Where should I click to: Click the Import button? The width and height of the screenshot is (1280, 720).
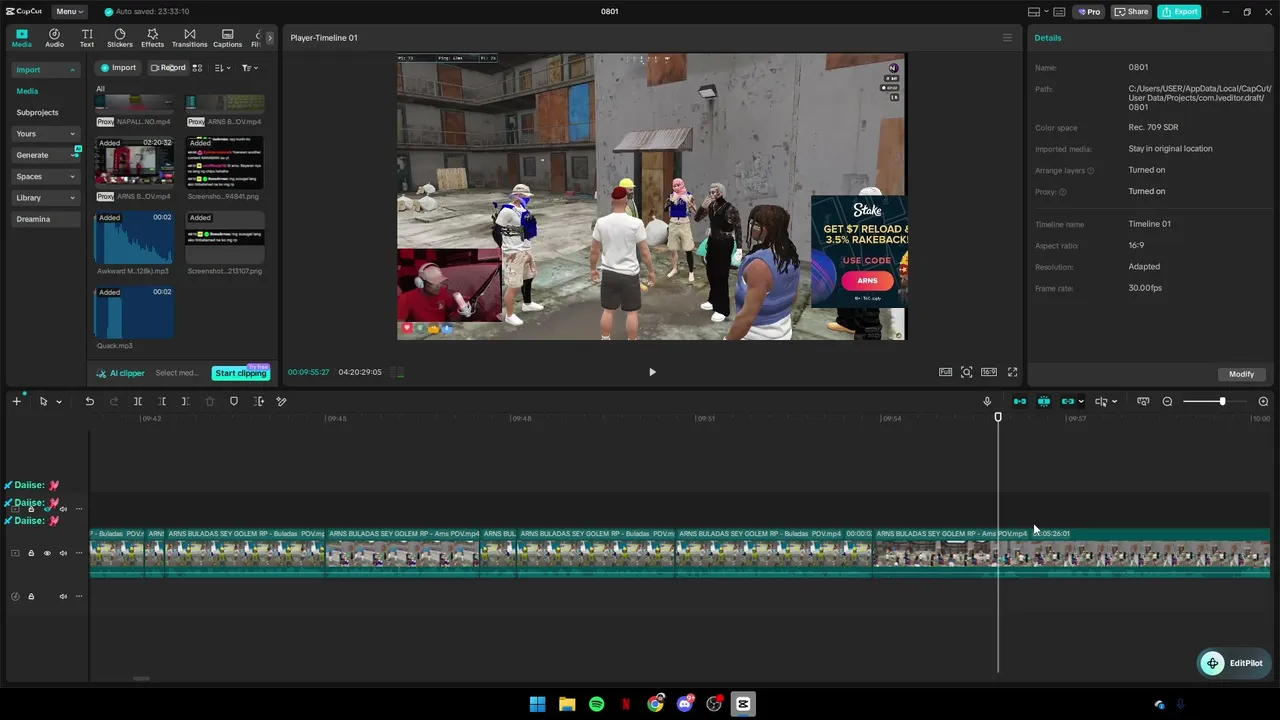pyautogui.click(x=118, y=68)
